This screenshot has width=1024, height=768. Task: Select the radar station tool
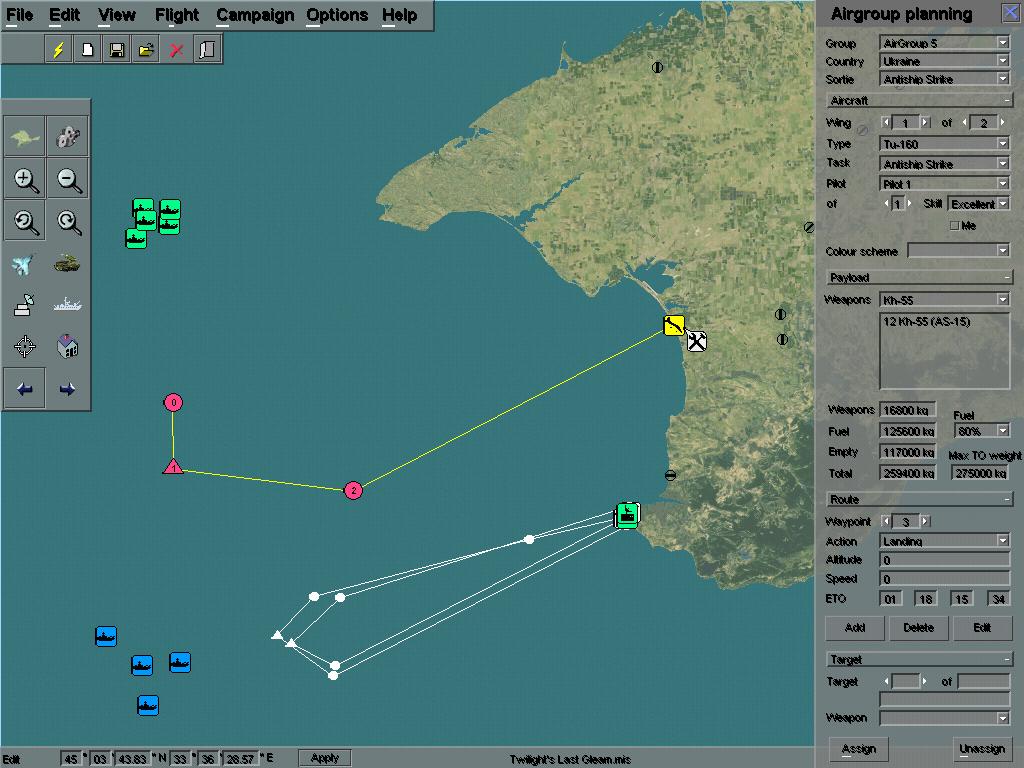(24, 305)
